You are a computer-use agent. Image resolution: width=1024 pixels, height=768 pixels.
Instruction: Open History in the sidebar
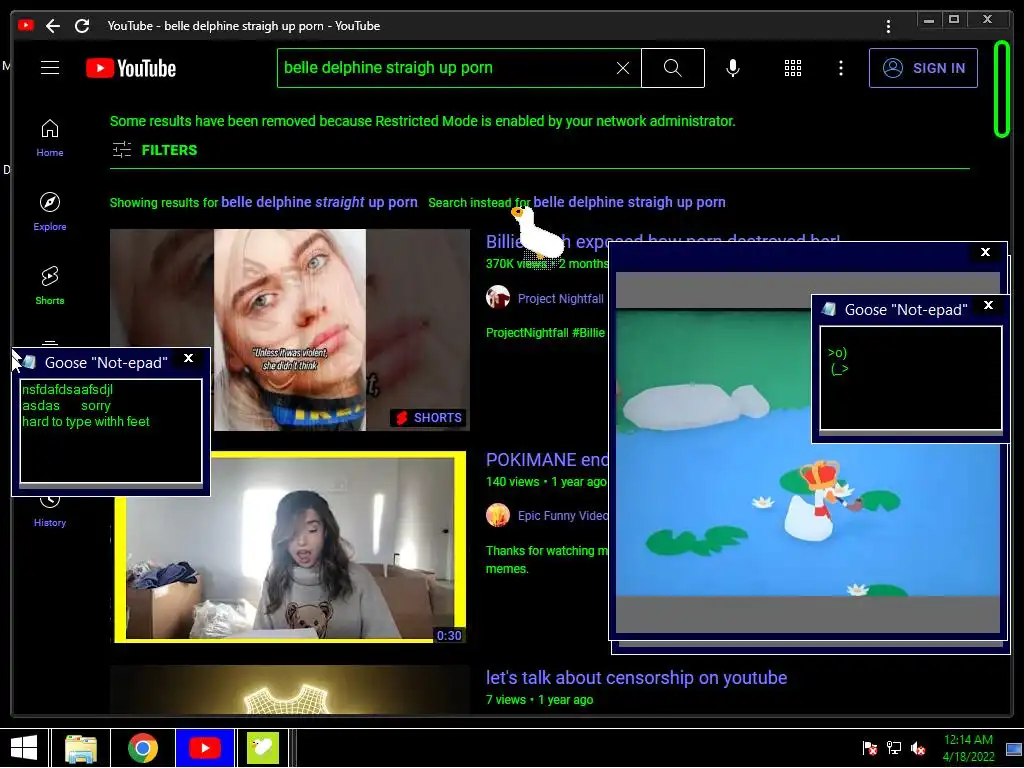click(x=50, y=512)
